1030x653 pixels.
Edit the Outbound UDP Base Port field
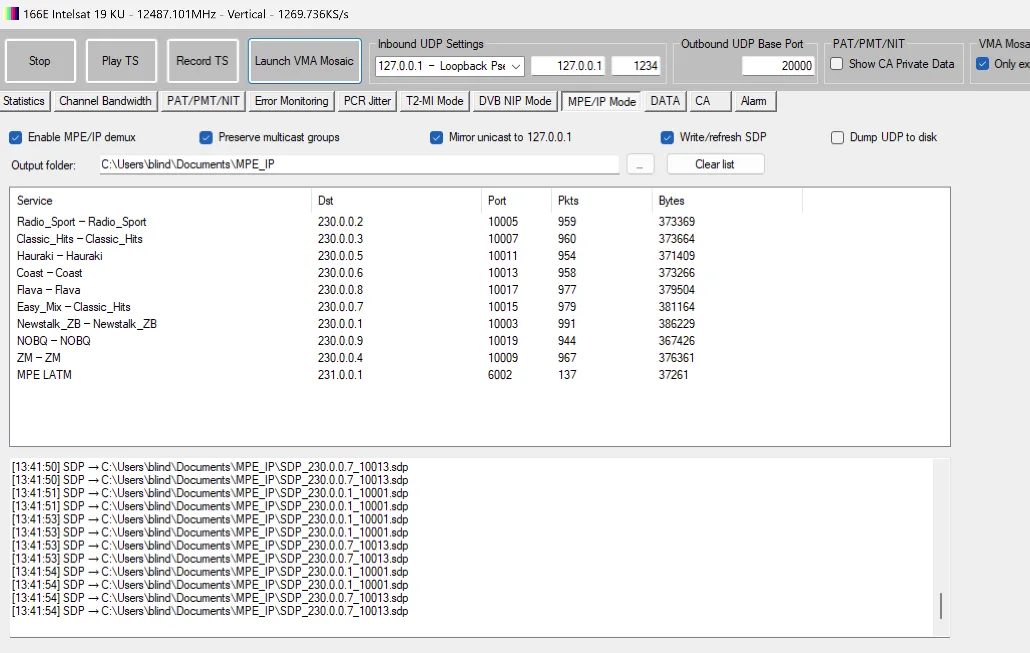pos(778,65)
